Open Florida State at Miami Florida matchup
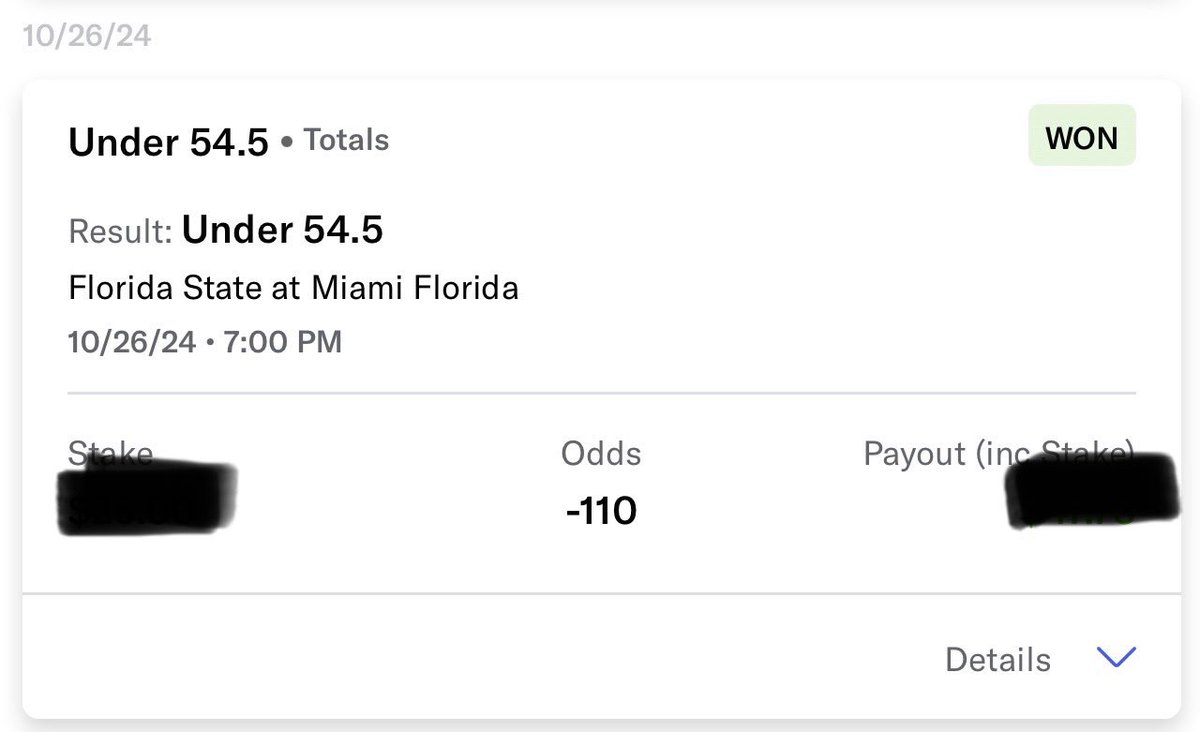1200x732 pixels. [294, 289]
